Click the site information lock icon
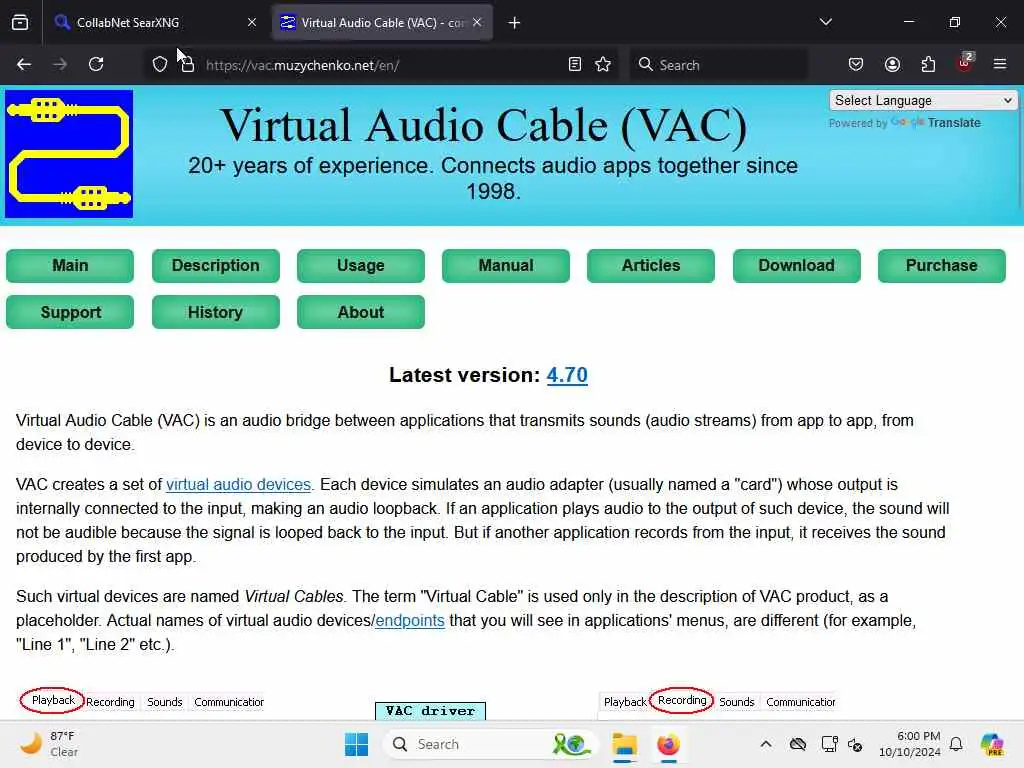1024x768 pixels. tap(187, 65)
